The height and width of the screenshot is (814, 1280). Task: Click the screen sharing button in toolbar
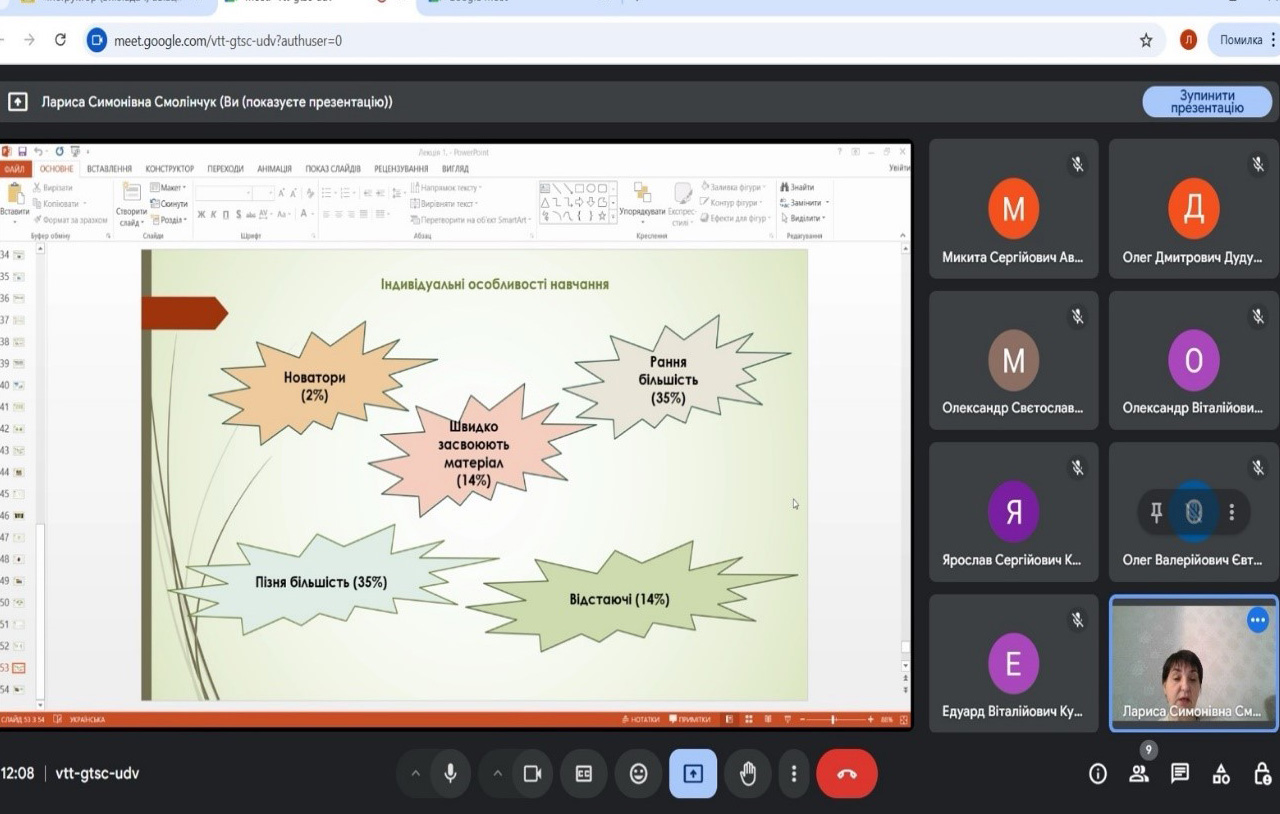(x=693, y=773)
